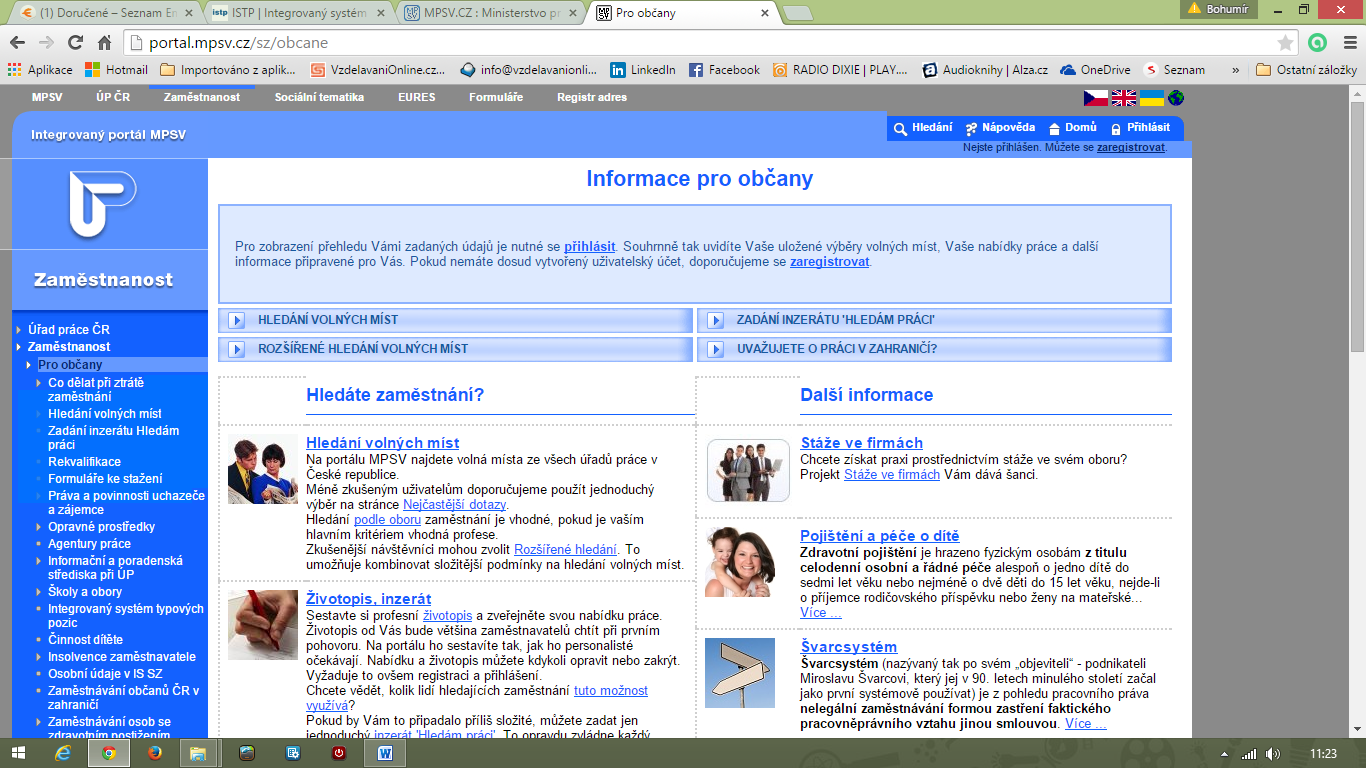
Task: Open Školy a obory sidebar link
Action: click(85, 592)
